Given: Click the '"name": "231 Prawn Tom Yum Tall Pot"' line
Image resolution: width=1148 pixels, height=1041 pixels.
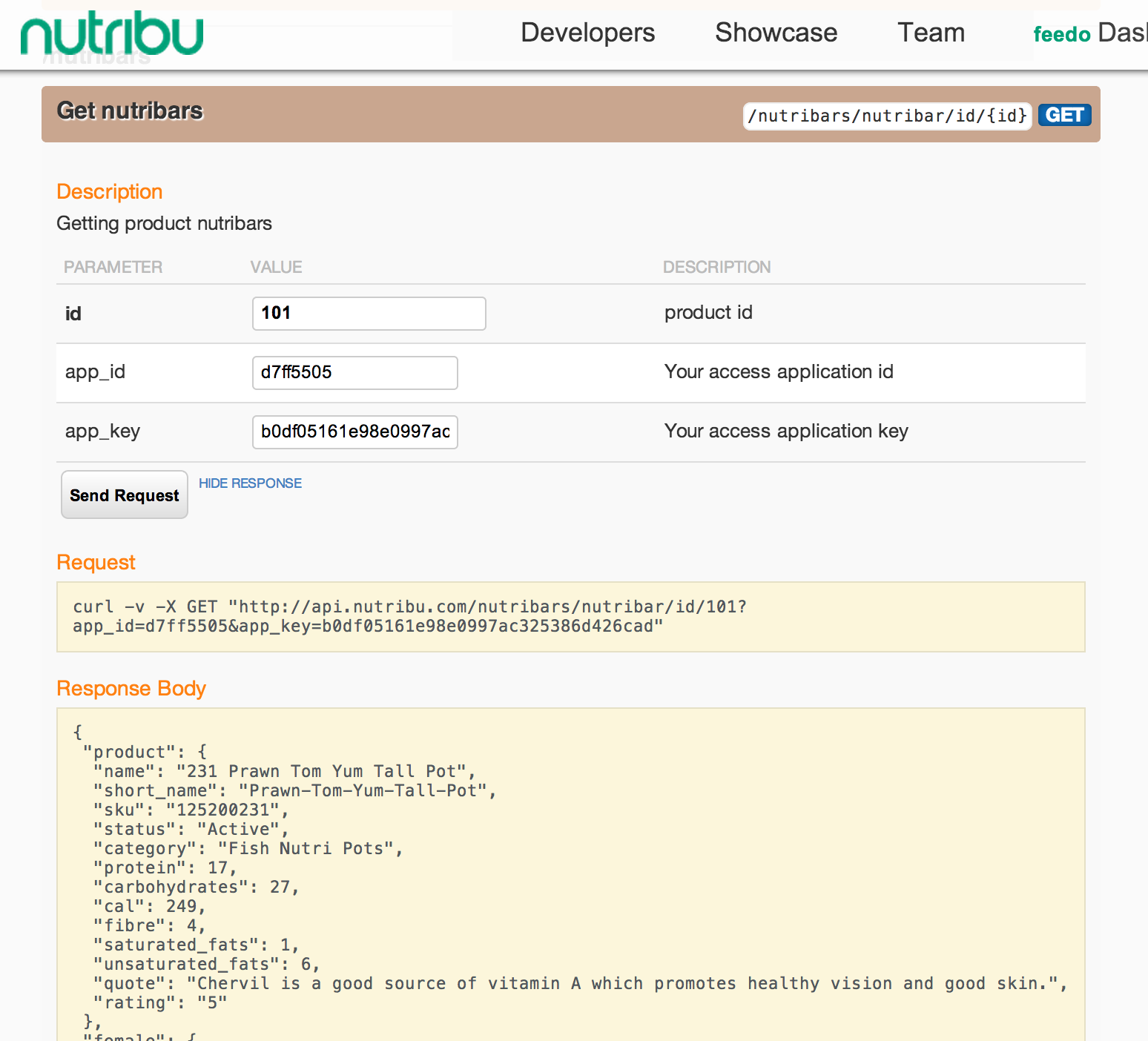Looking at the screenshot, I should tap(284, 771).
